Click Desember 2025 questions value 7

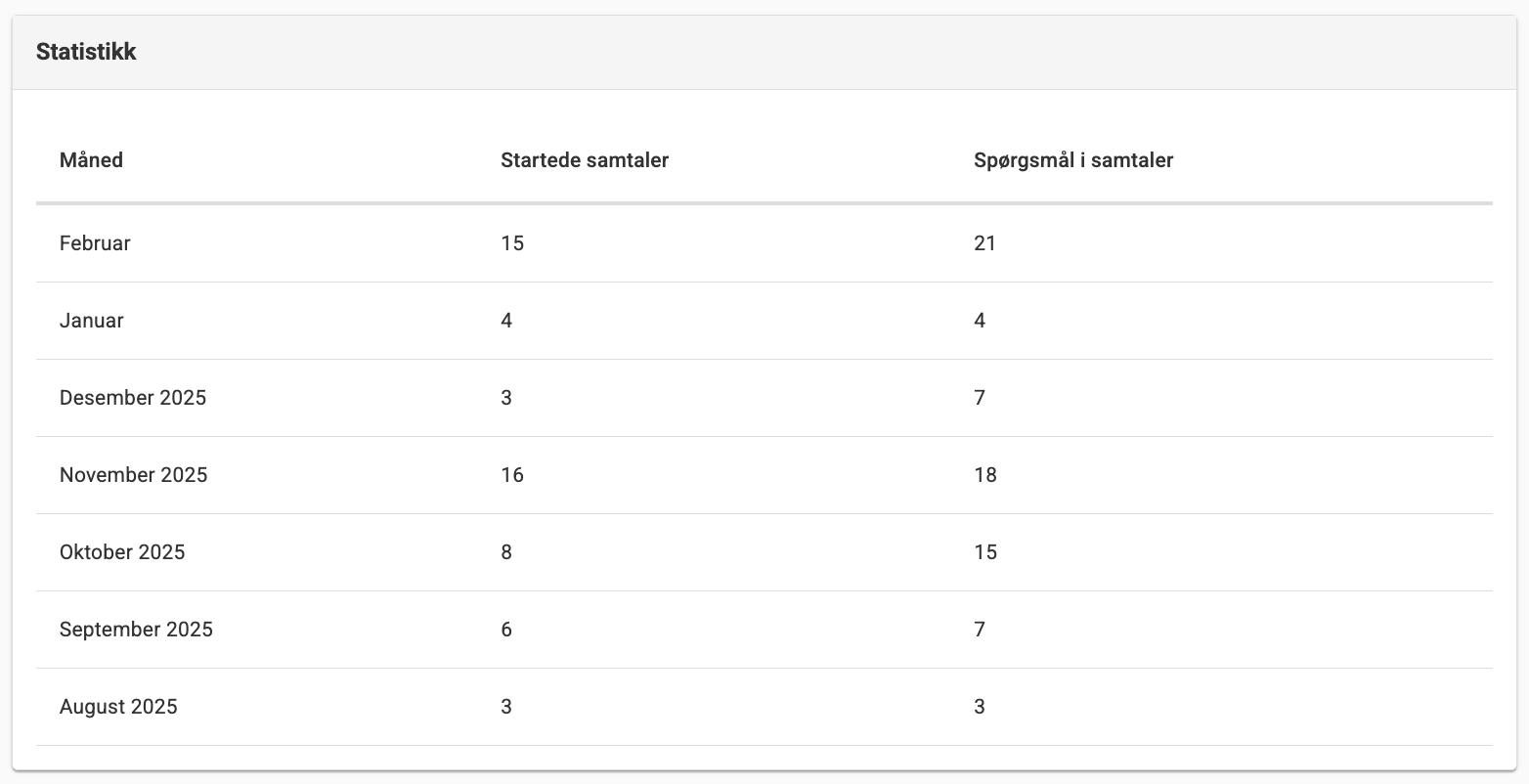tap(980, 398)
